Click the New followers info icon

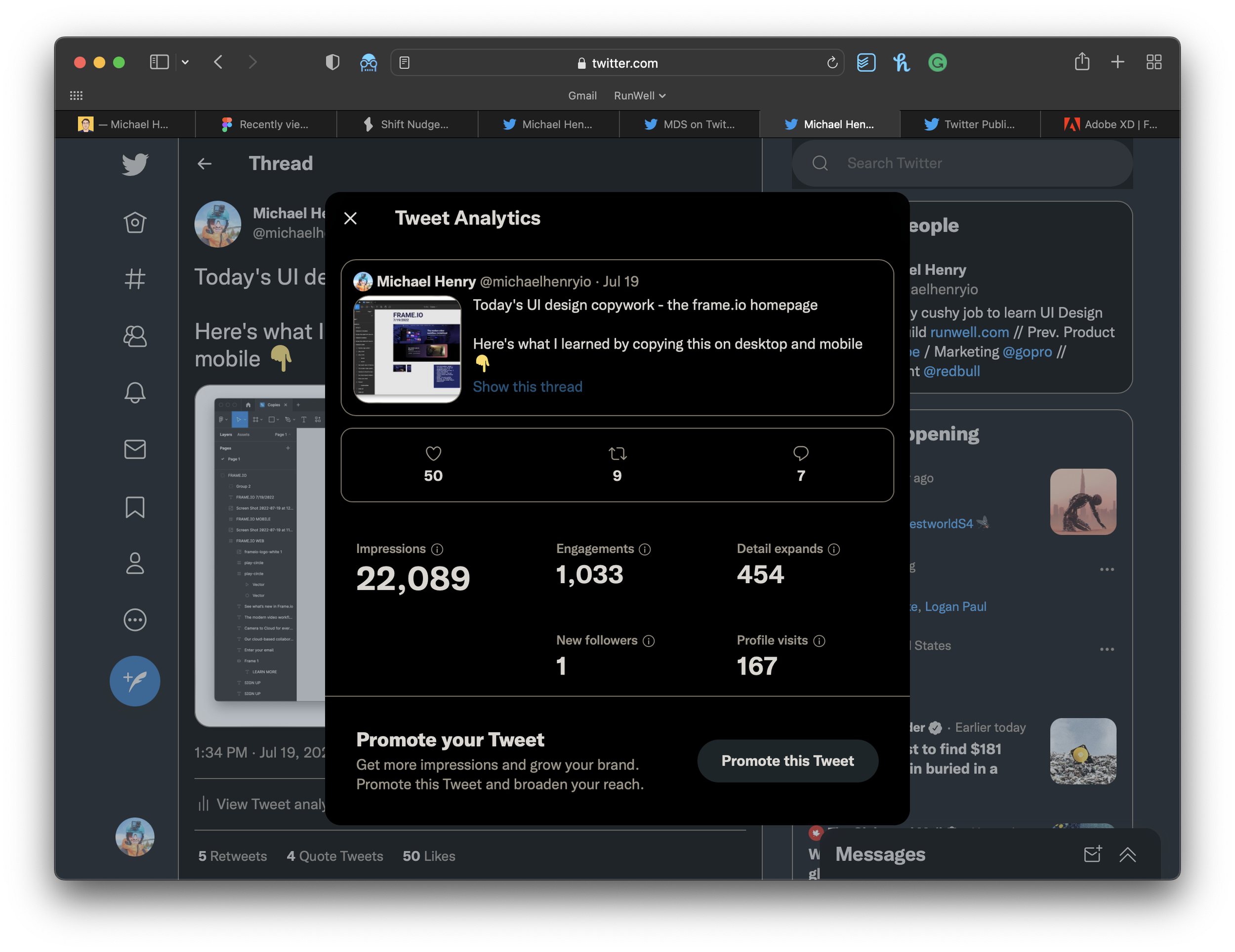point(649,640)
